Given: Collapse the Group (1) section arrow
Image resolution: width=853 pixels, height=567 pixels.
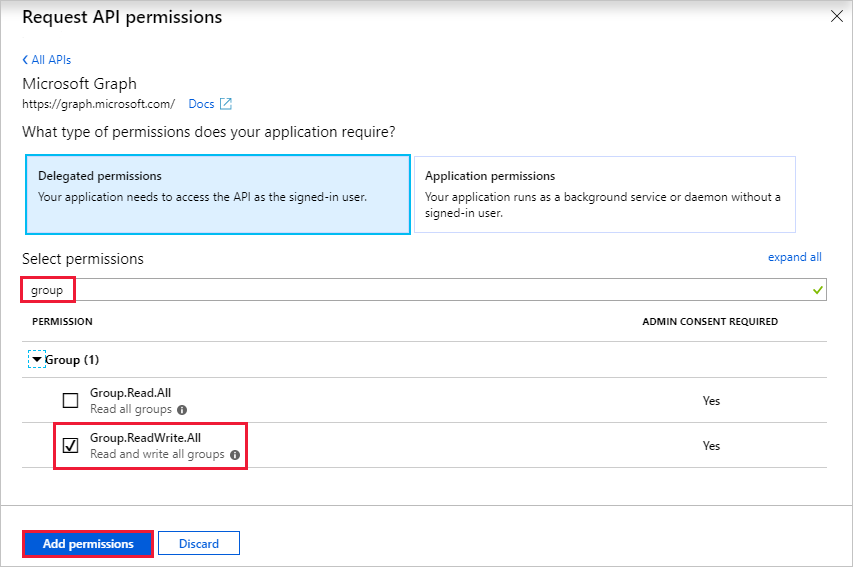Looking at the screenshot, I should point(37,359).
